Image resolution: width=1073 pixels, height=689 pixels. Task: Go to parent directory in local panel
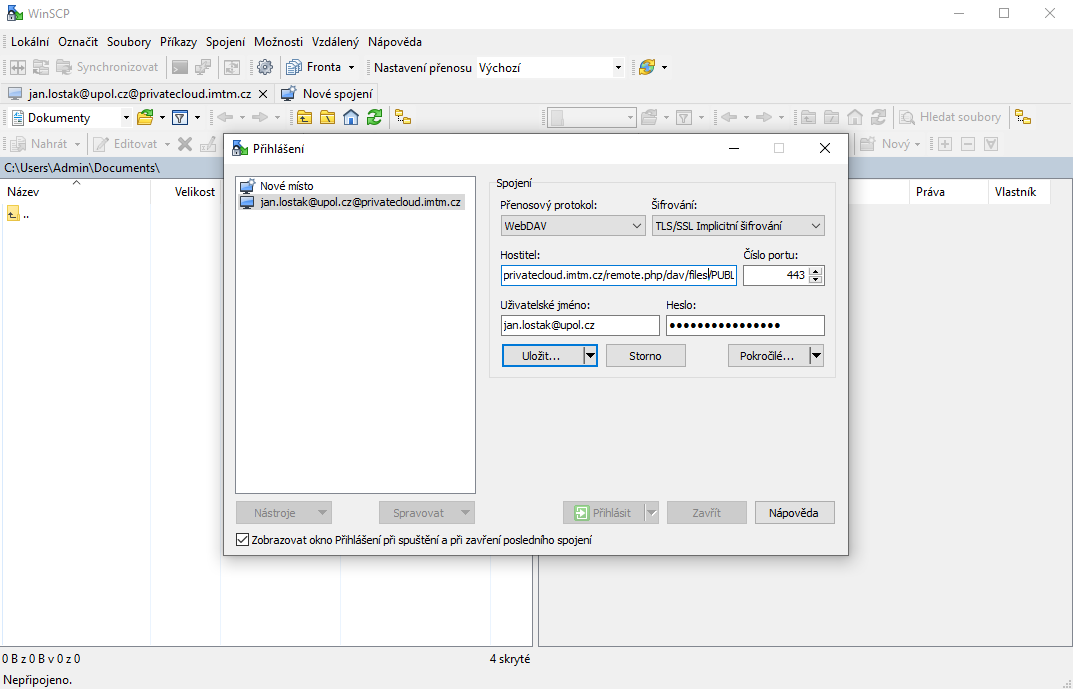[305, 118]
